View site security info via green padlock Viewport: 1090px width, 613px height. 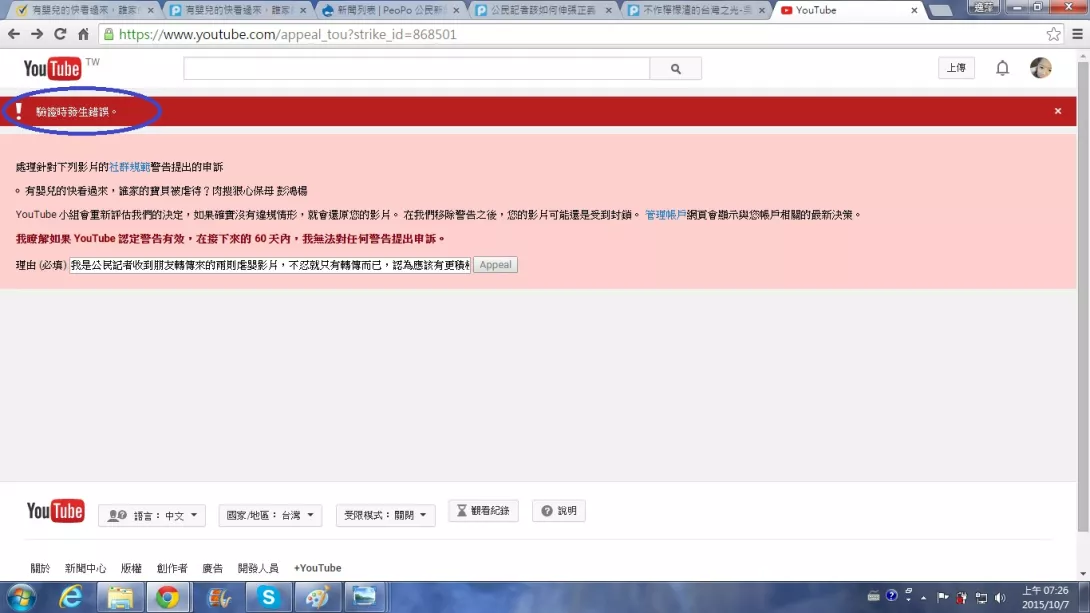point(108,34)
